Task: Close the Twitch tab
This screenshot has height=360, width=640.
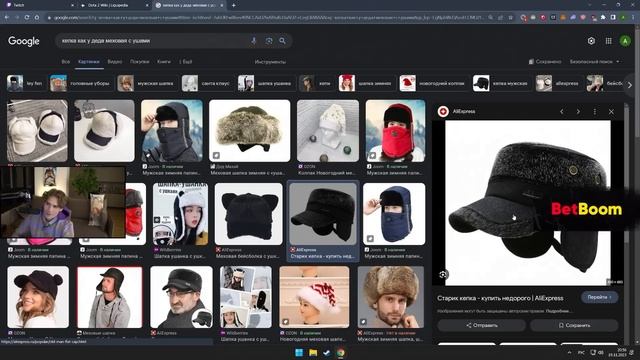Action: [x=73, y=5]
